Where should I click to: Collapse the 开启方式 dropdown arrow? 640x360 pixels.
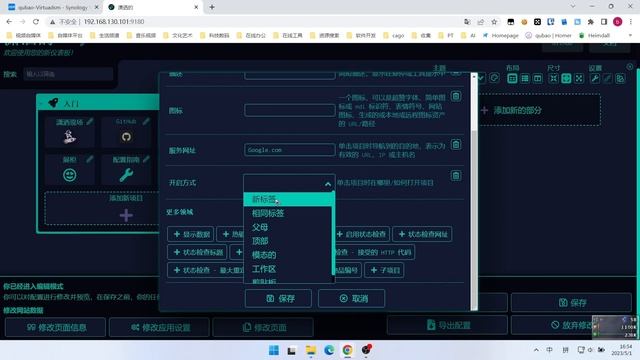coord(328,184)
